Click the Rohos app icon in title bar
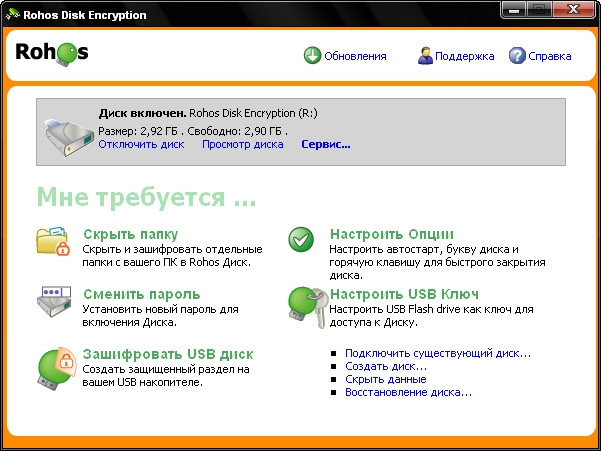This screenshot has width=601, height=451. coord(13,15)
